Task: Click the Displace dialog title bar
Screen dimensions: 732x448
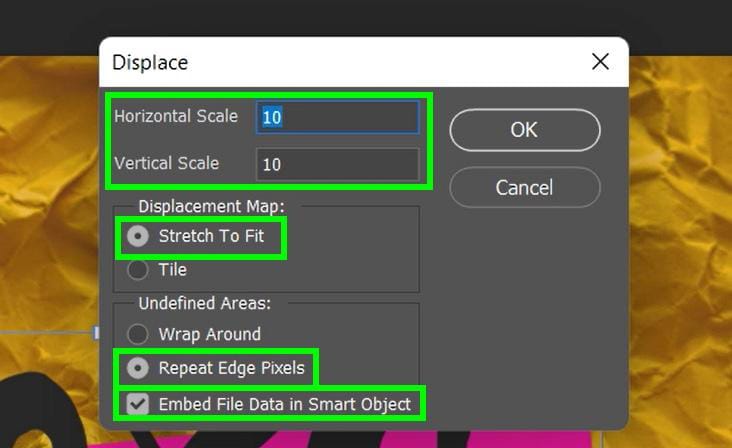Action: 364,62
